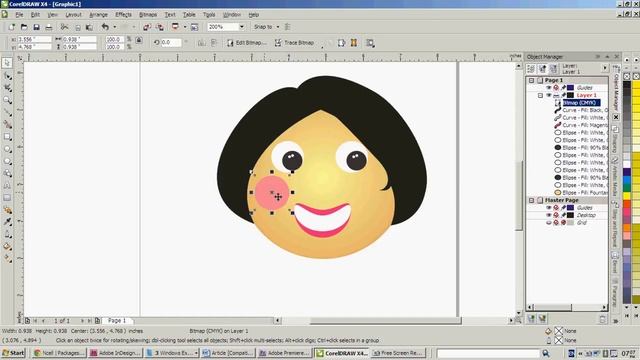640x360 pixels.
Task: Click the no-color X swatch in palette
Action: pos(627,76)
